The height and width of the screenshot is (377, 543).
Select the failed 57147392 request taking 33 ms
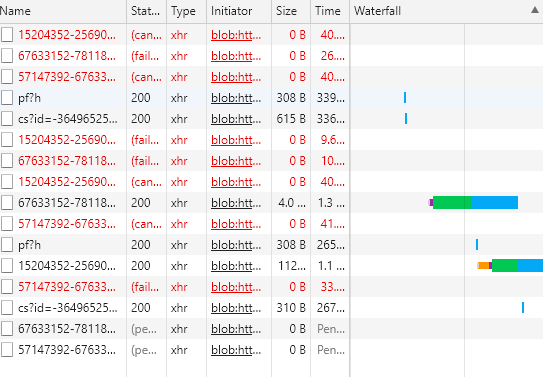click(67, 287)
